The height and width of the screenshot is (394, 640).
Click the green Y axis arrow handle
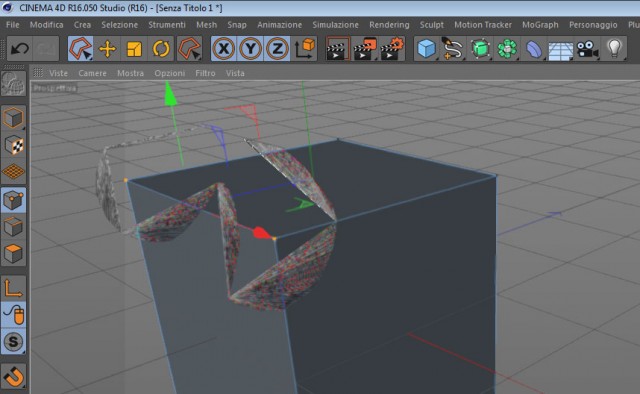[170, 94]
